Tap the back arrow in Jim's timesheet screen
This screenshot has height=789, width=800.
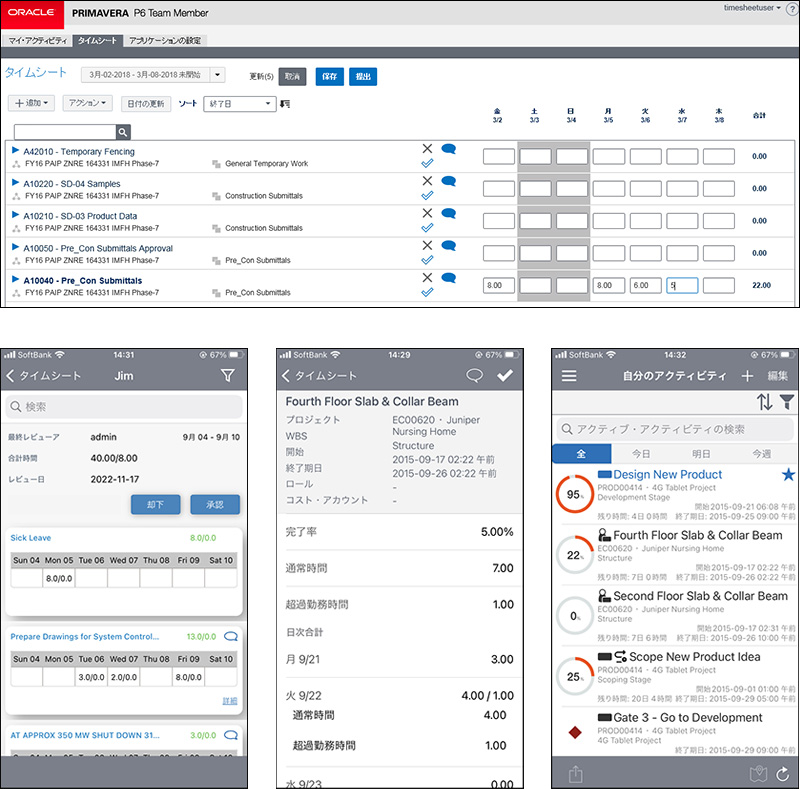[x=10, y=376]
